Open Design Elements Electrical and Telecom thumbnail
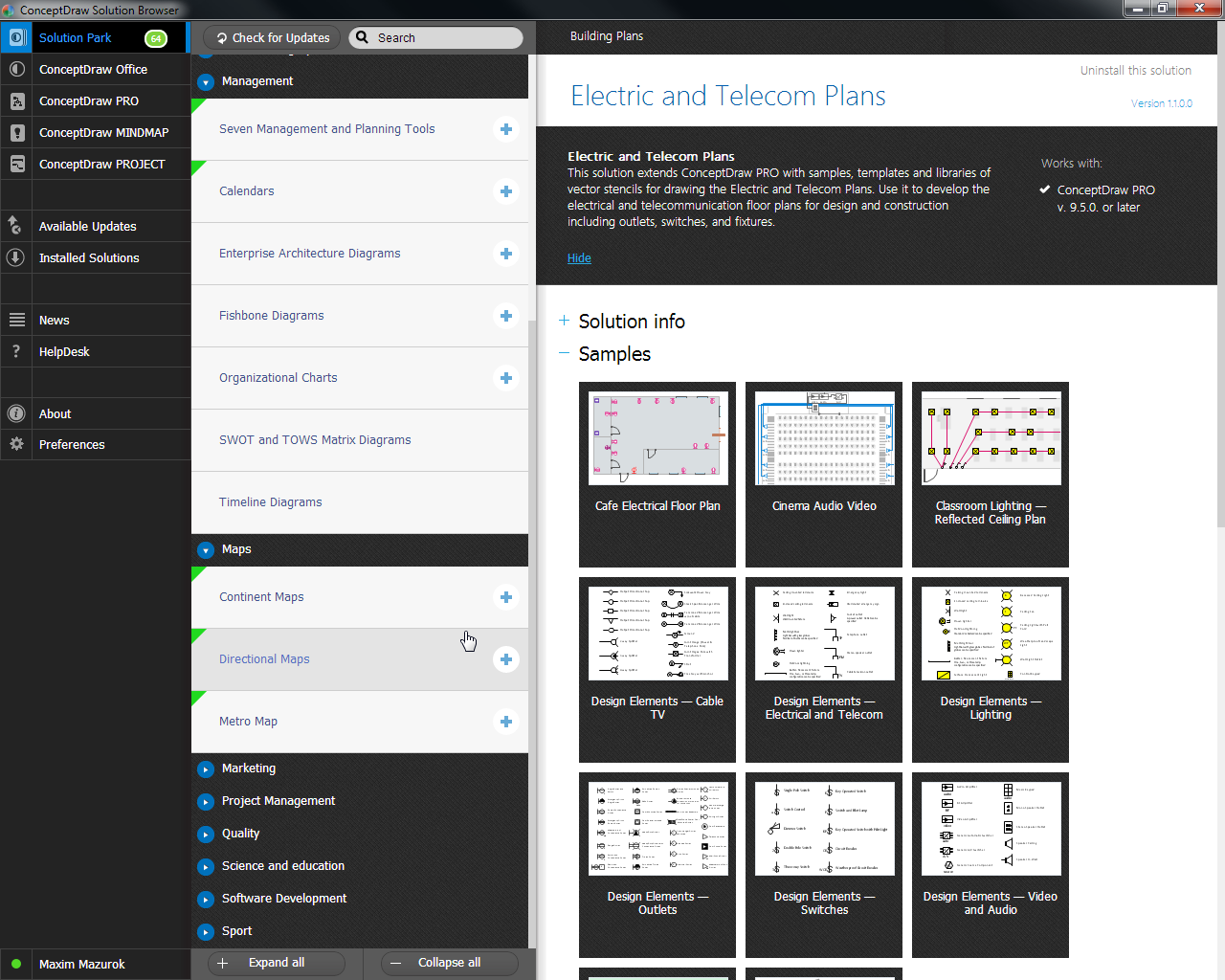This screenshot has height=980, width=1225. coord(824,634)
